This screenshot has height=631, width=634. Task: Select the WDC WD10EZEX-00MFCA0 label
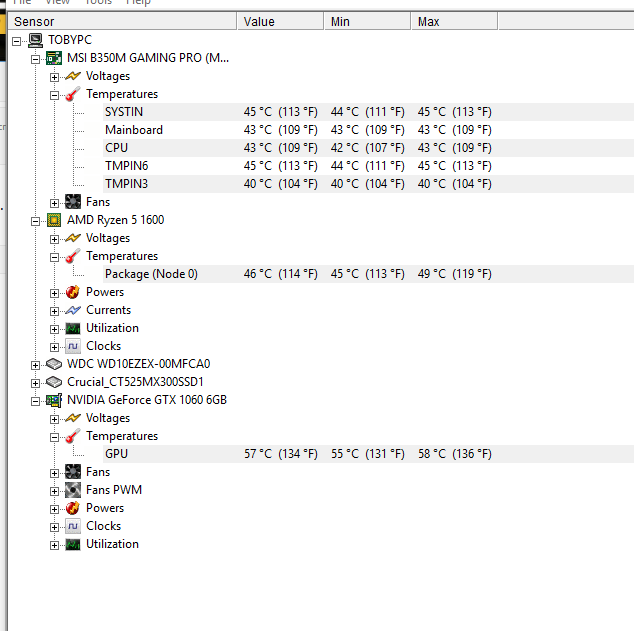coord(139,364)
